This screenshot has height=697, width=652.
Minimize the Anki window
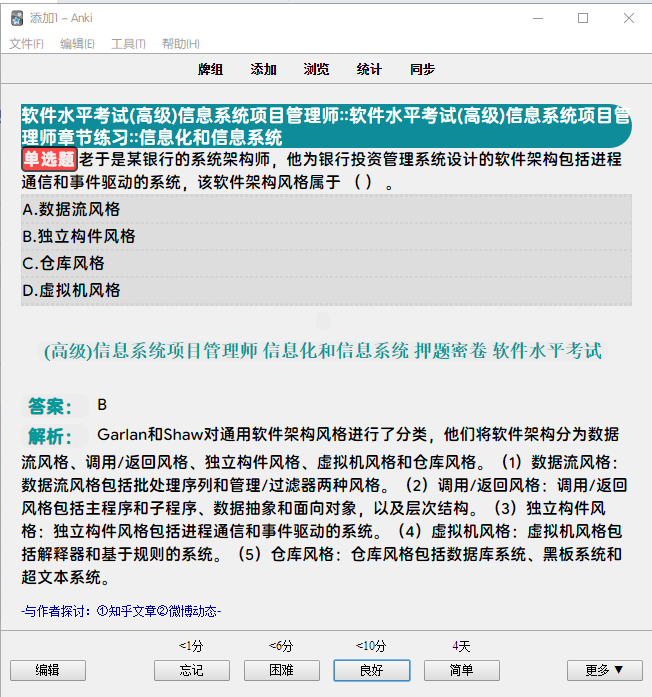coord(538,18)
